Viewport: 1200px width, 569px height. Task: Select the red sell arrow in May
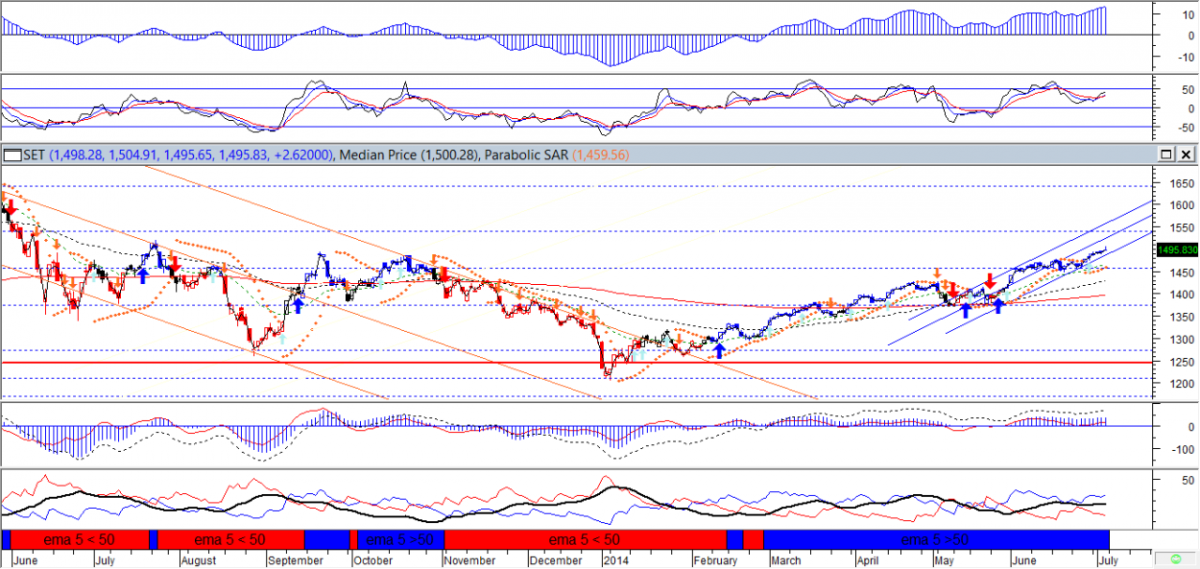coord(989,282)
